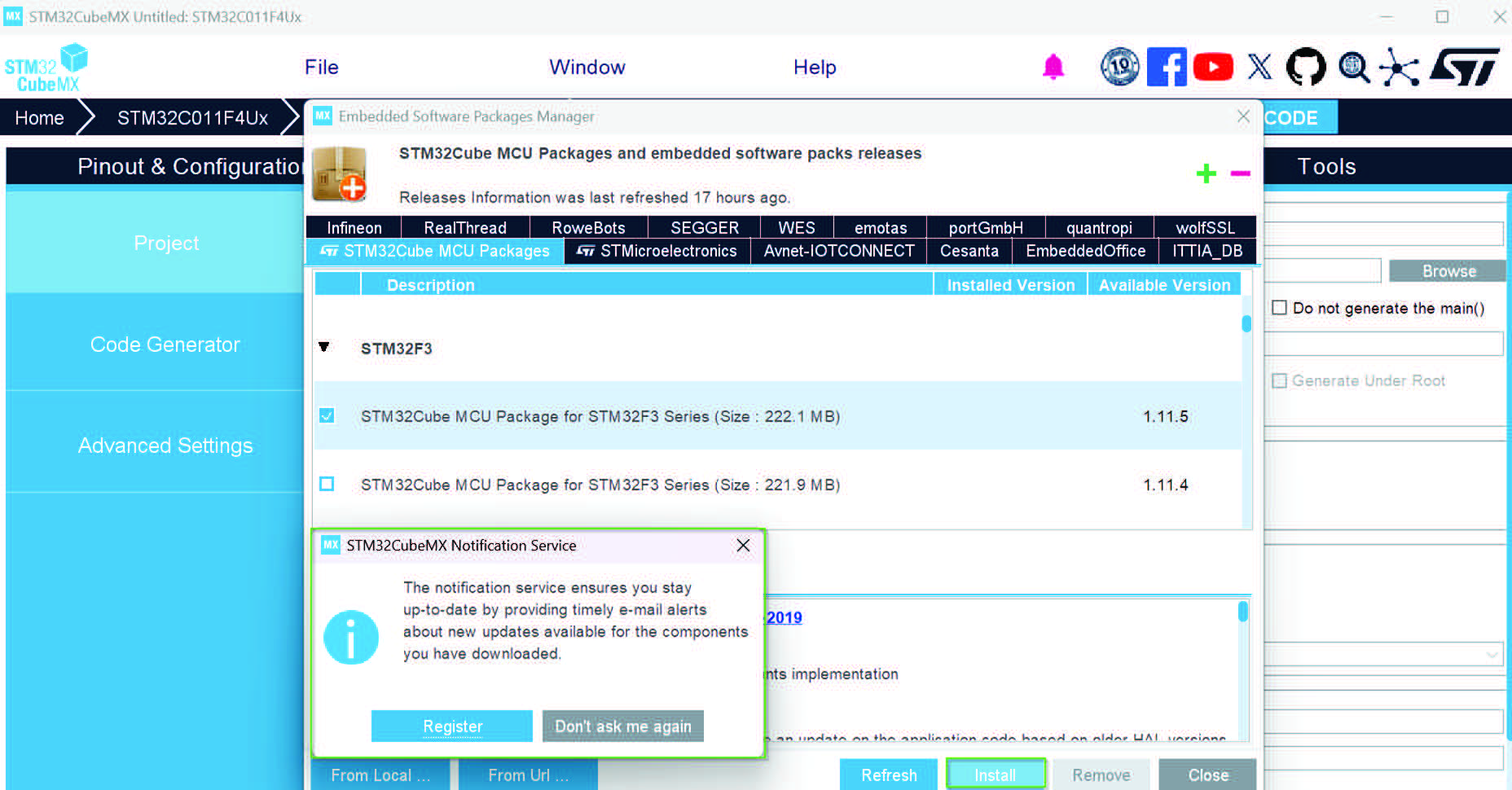Select the STMicroelectronics tab
Image resolution: width=1512 pixels, height=790 pixels.
pyautogui.click(x=657, y=251)
